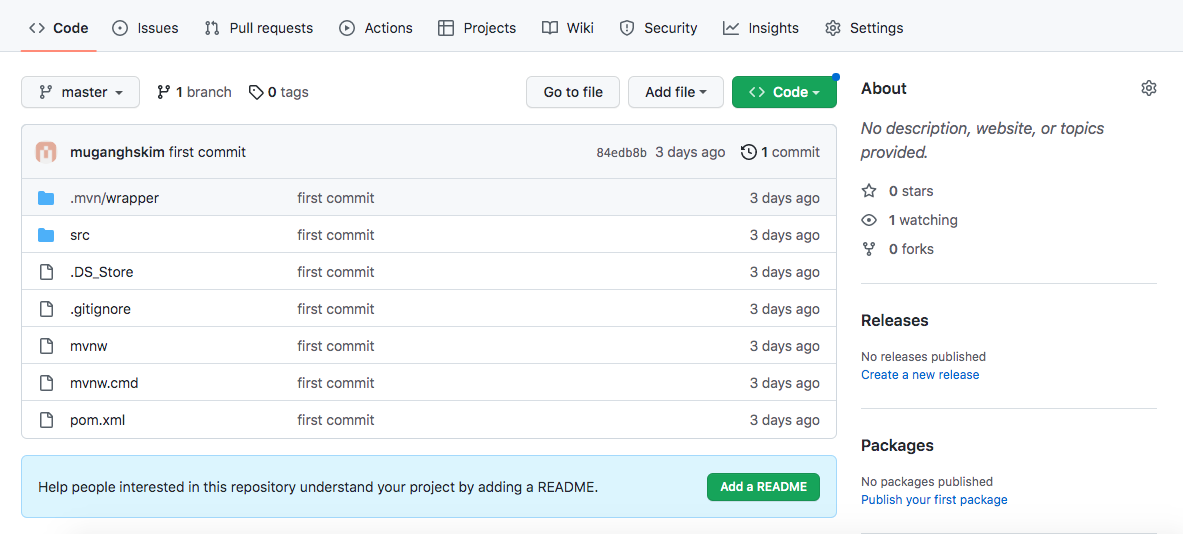
Task: Click the Insights graph icon
Action: click(730, 28)
